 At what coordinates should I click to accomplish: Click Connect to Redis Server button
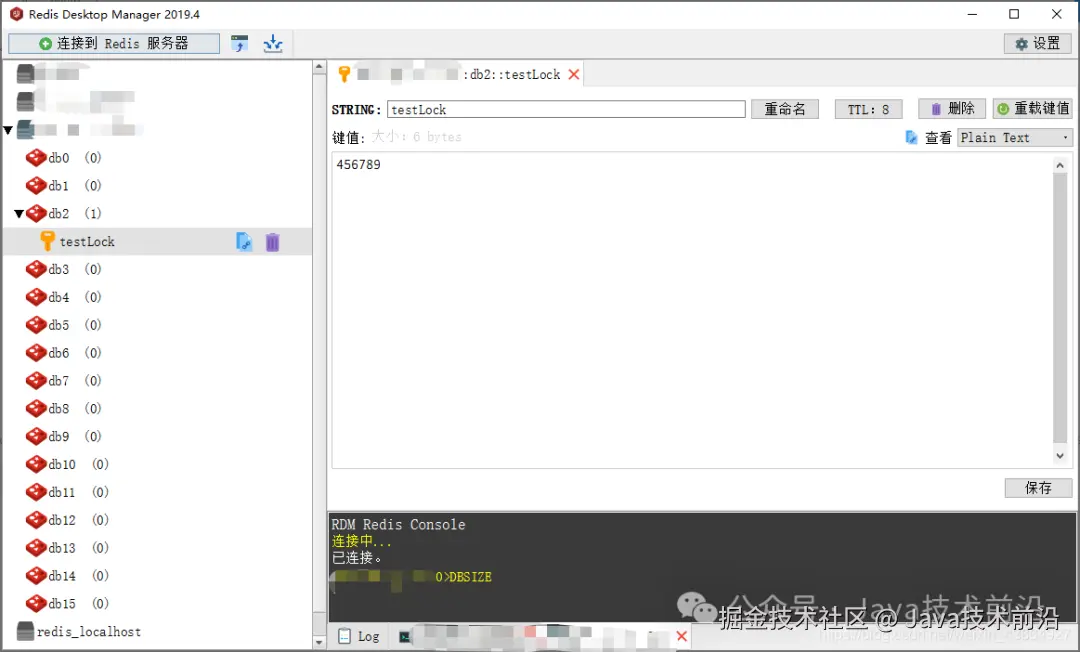pos(114,43)
